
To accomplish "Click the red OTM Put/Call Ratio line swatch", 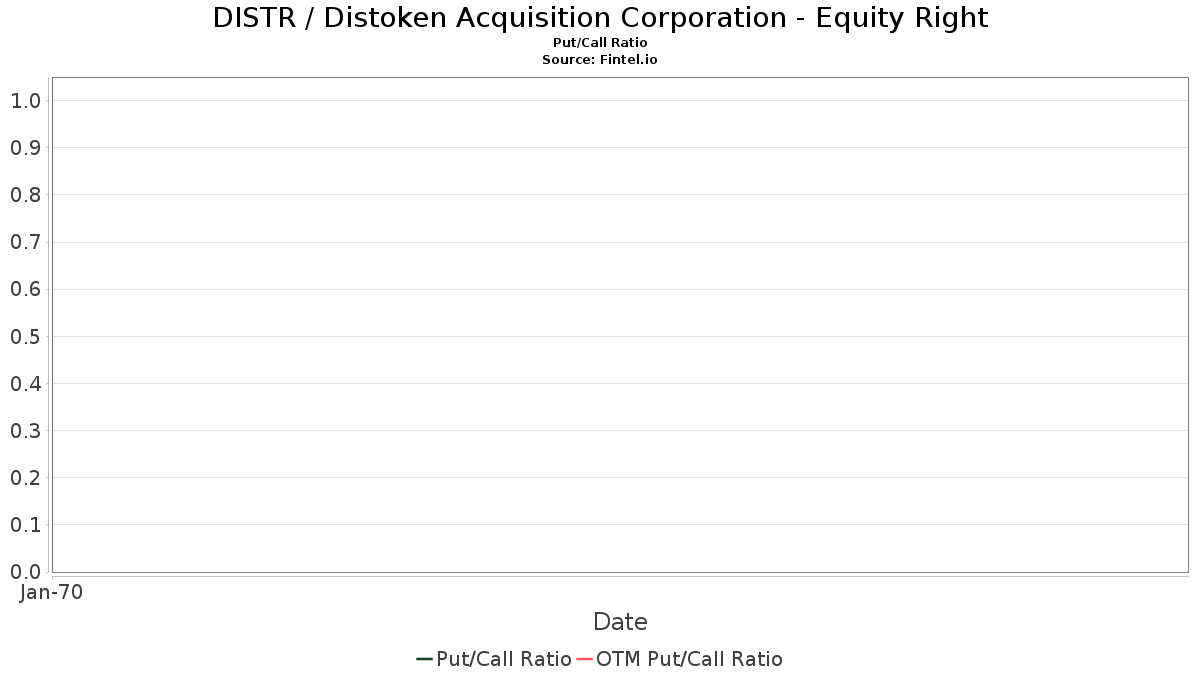I will [x=584, y=659].
